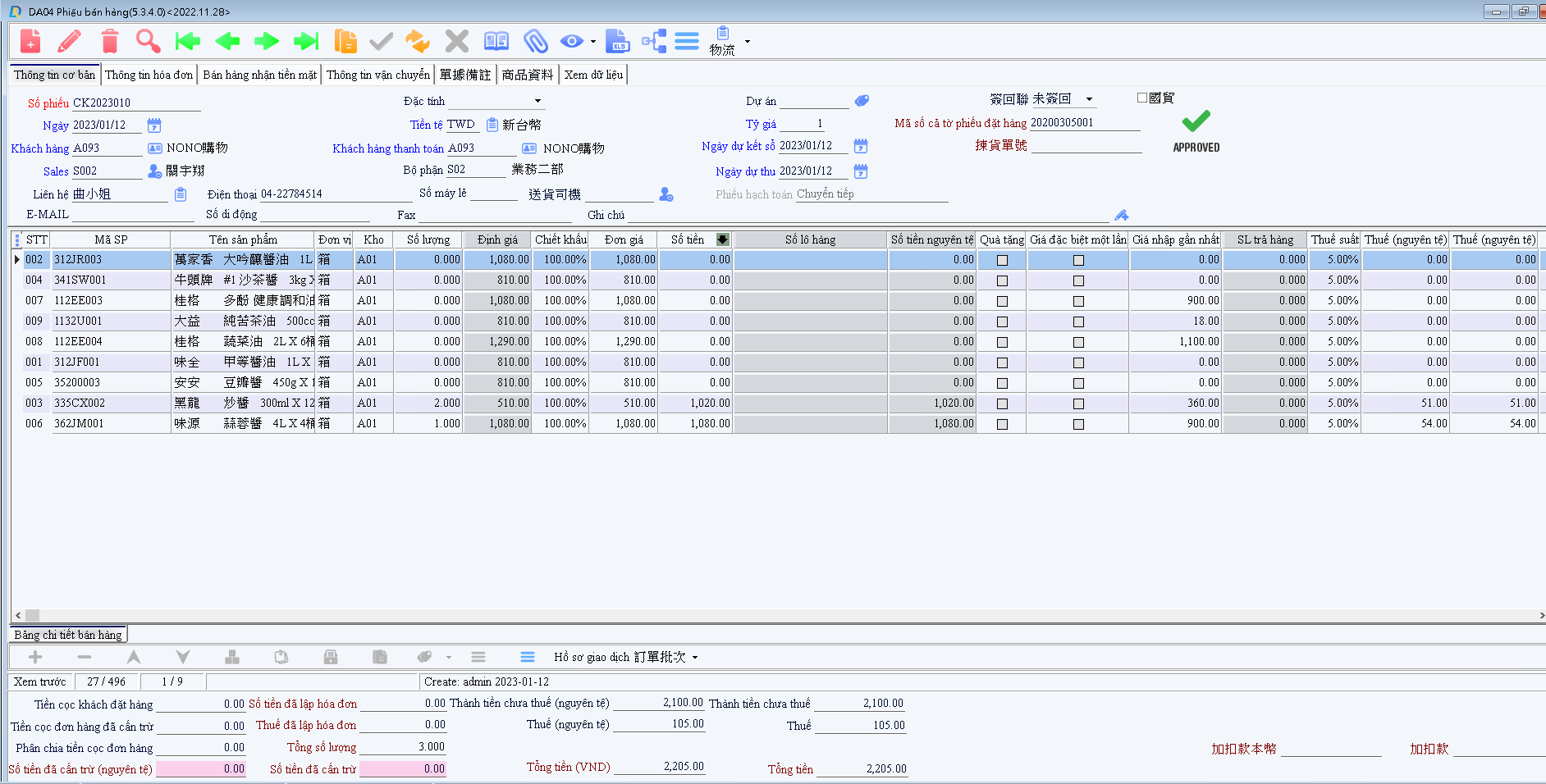Click the trash delete icon
The height and width of the screenshot is (784, 1546).
(109, 41)
